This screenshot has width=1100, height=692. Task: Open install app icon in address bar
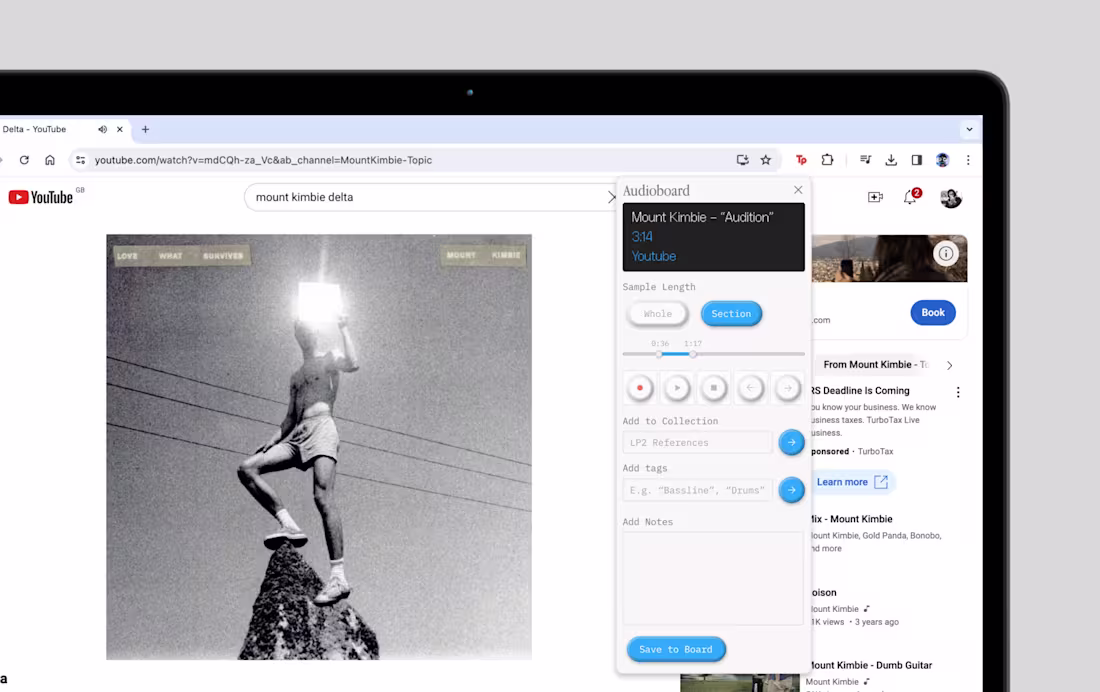[742, 160]
